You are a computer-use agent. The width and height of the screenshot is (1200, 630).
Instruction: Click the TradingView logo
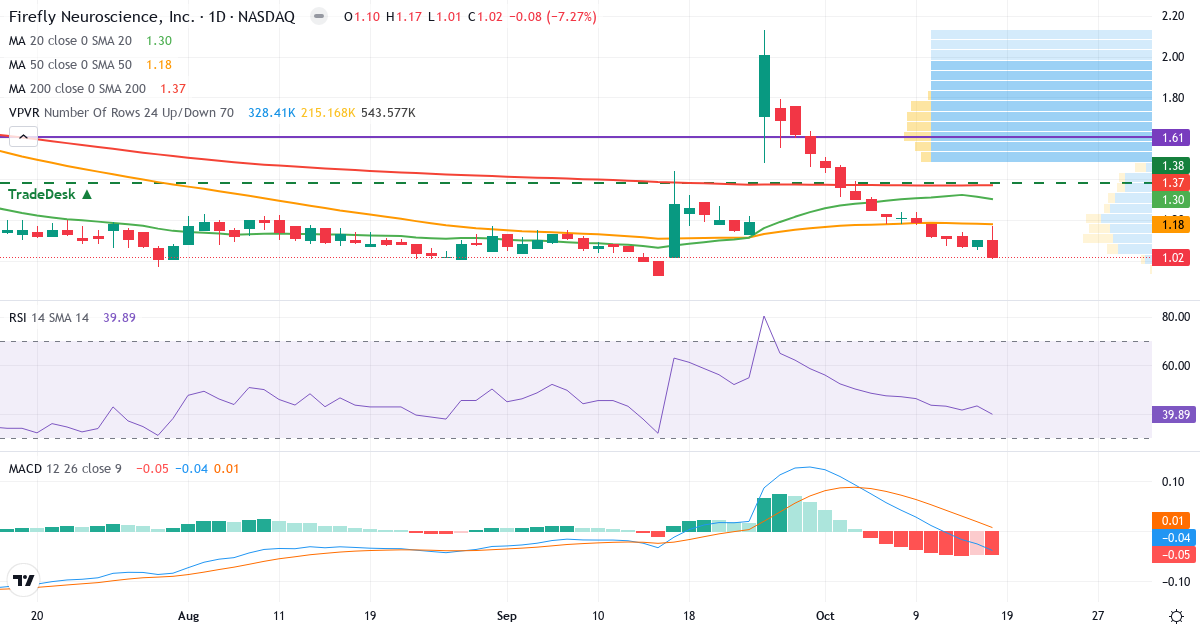pos(24,579)
